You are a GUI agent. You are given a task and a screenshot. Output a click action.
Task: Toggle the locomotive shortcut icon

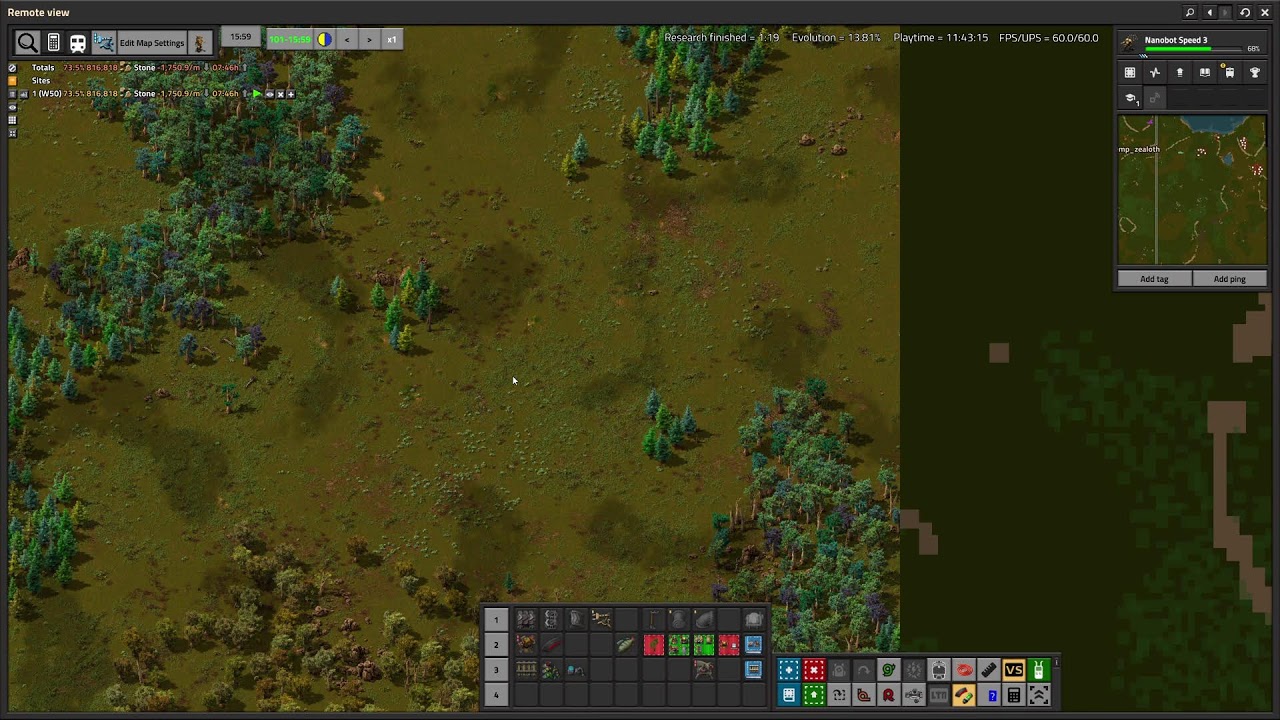(x=939, y=670)
